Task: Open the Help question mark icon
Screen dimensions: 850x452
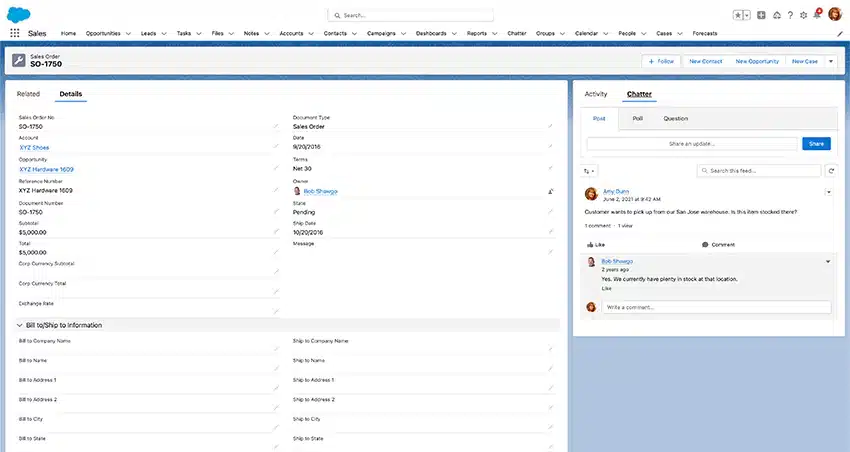Action: [790, 15]
